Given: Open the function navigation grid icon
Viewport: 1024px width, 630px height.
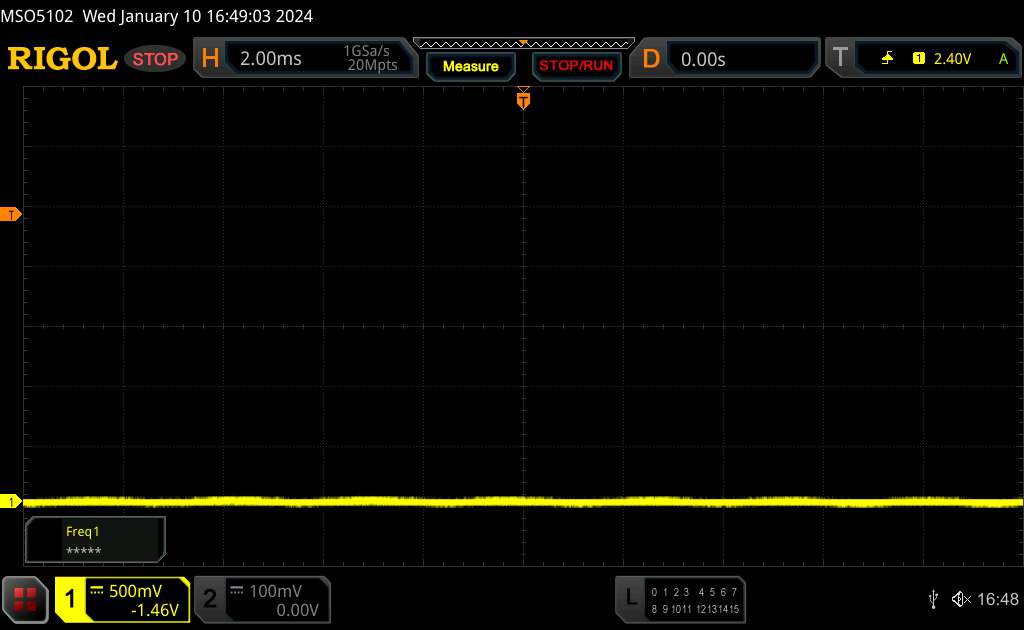Looking at the screenshot, I should pyautogui.click(x=25, y=599).
